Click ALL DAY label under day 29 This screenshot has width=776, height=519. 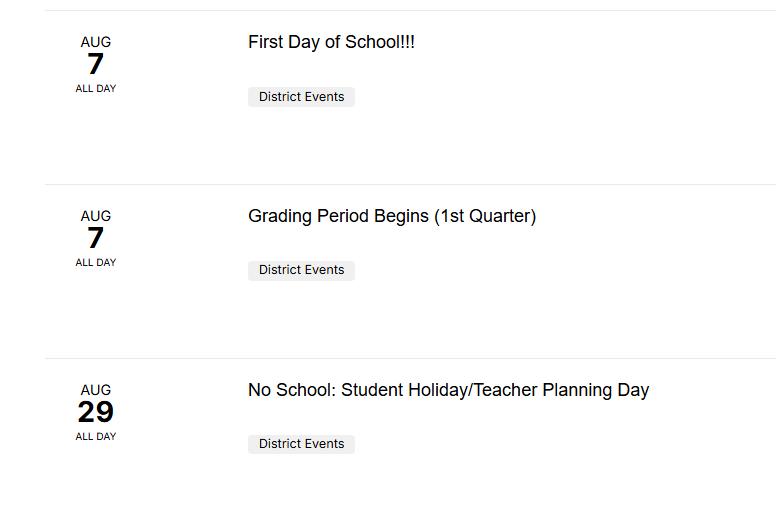[x=96, y=437]
